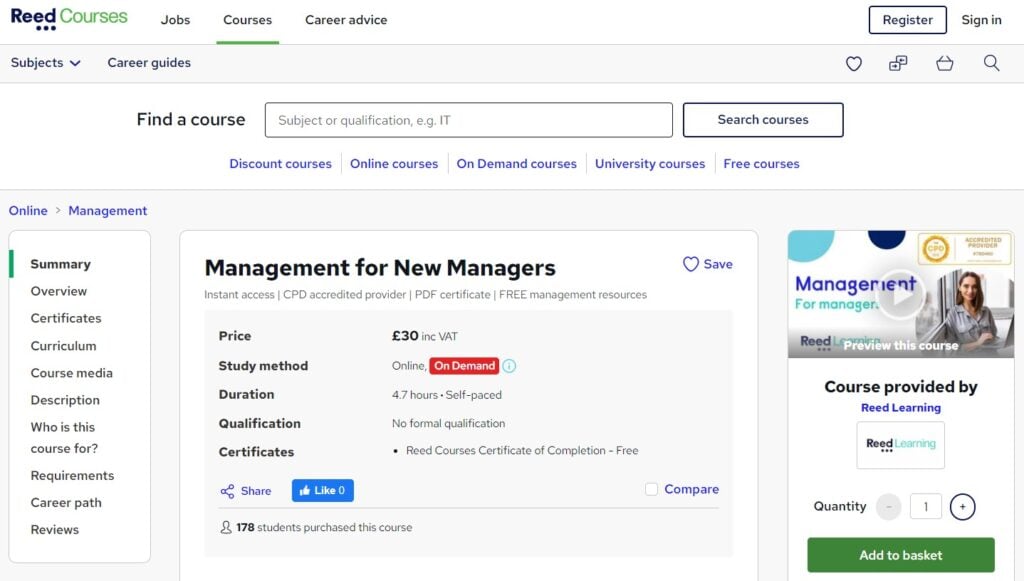Click the Find a course search field
The height and width of the screenshot is (581, 1024).
click(468, 120)
